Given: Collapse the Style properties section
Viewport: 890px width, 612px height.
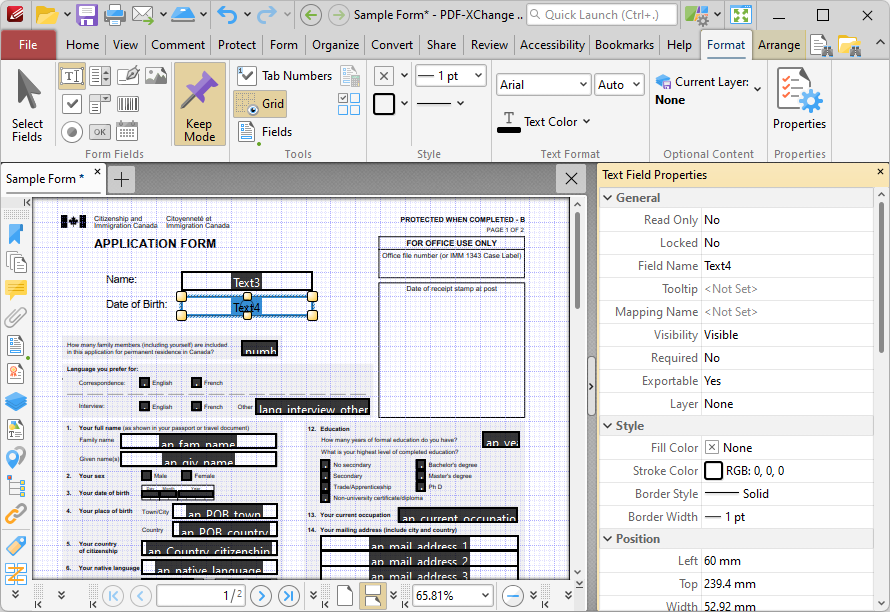Looking at the screenshot, I should point(608,426).
